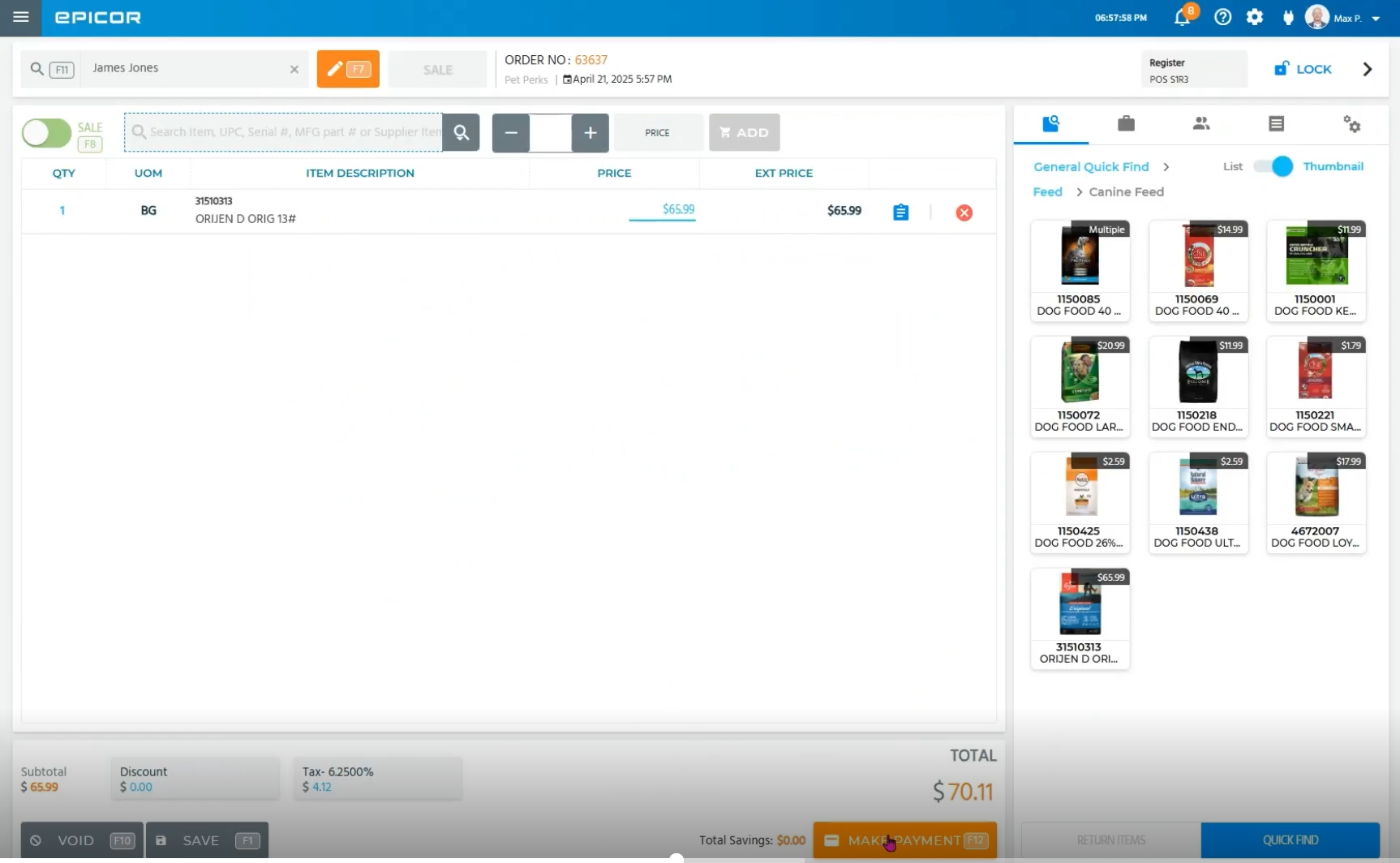
Task: Switch to the briefcase tab in side panel
Action: [x=1126, y=123]
